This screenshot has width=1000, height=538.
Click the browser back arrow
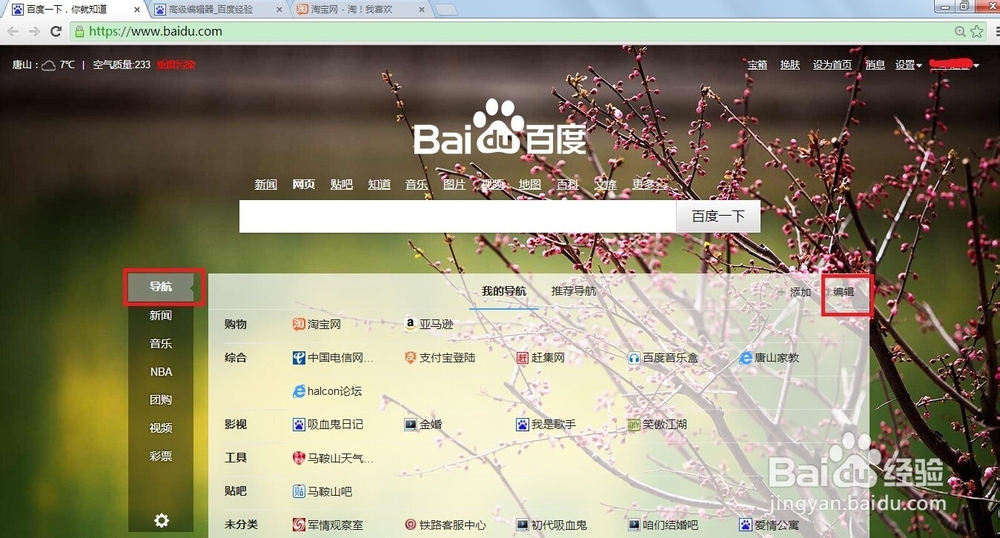13,31
